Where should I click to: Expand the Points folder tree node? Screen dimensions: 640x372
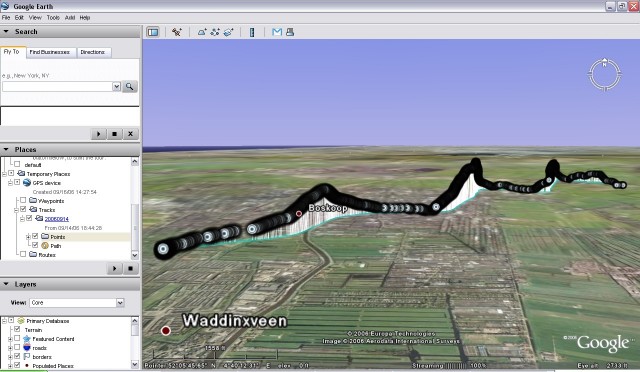pos(28,237)
